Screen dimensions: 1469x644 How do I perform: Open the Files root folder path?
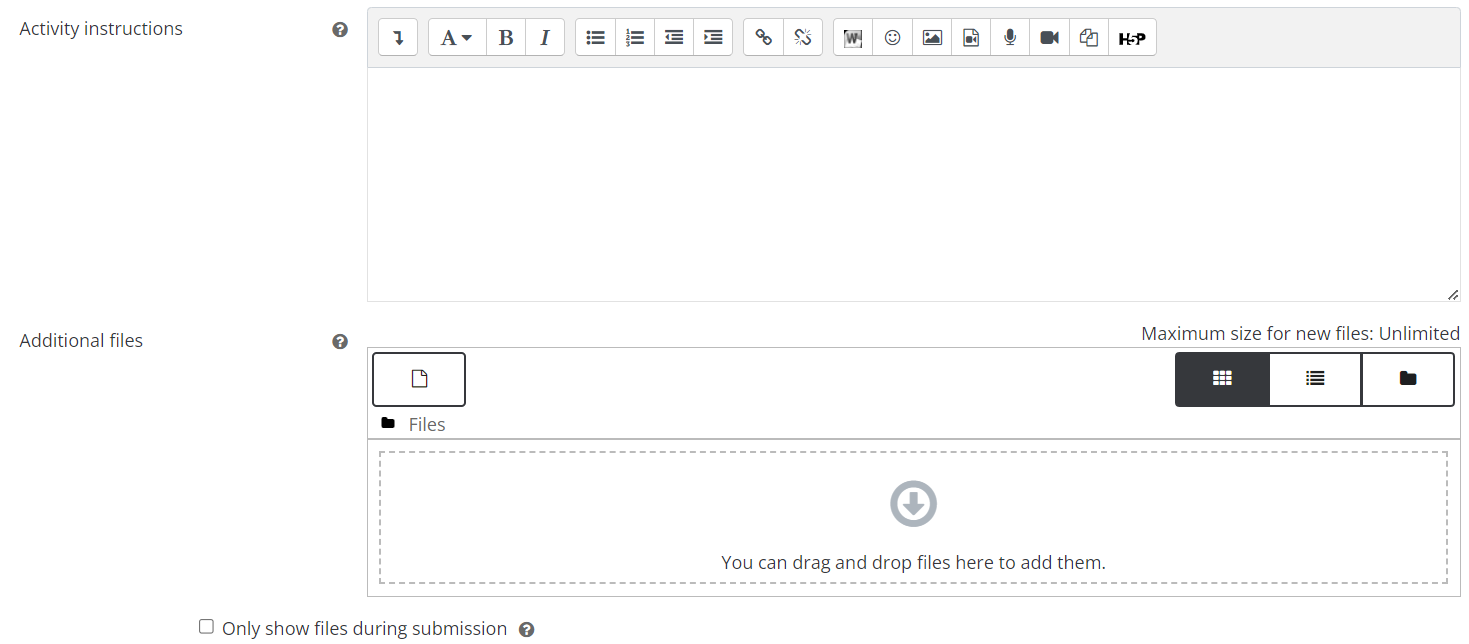coord(426,425)
